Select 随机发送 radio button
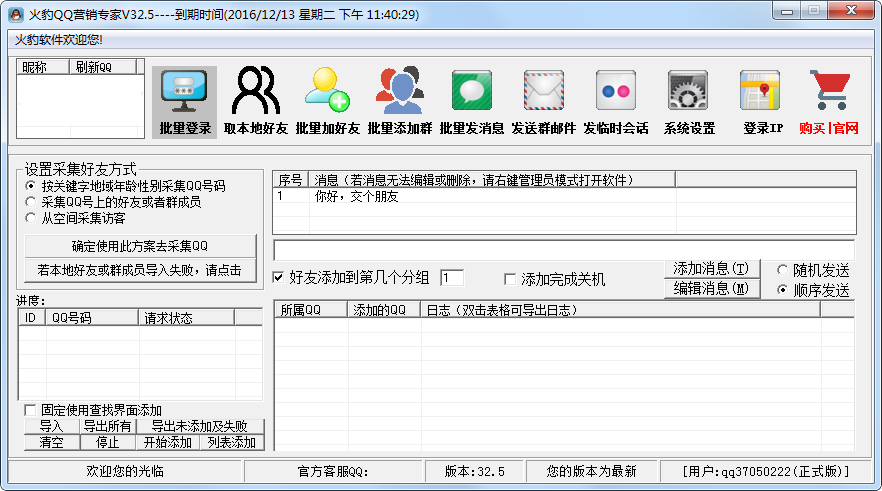 click(x=782, y=270)
